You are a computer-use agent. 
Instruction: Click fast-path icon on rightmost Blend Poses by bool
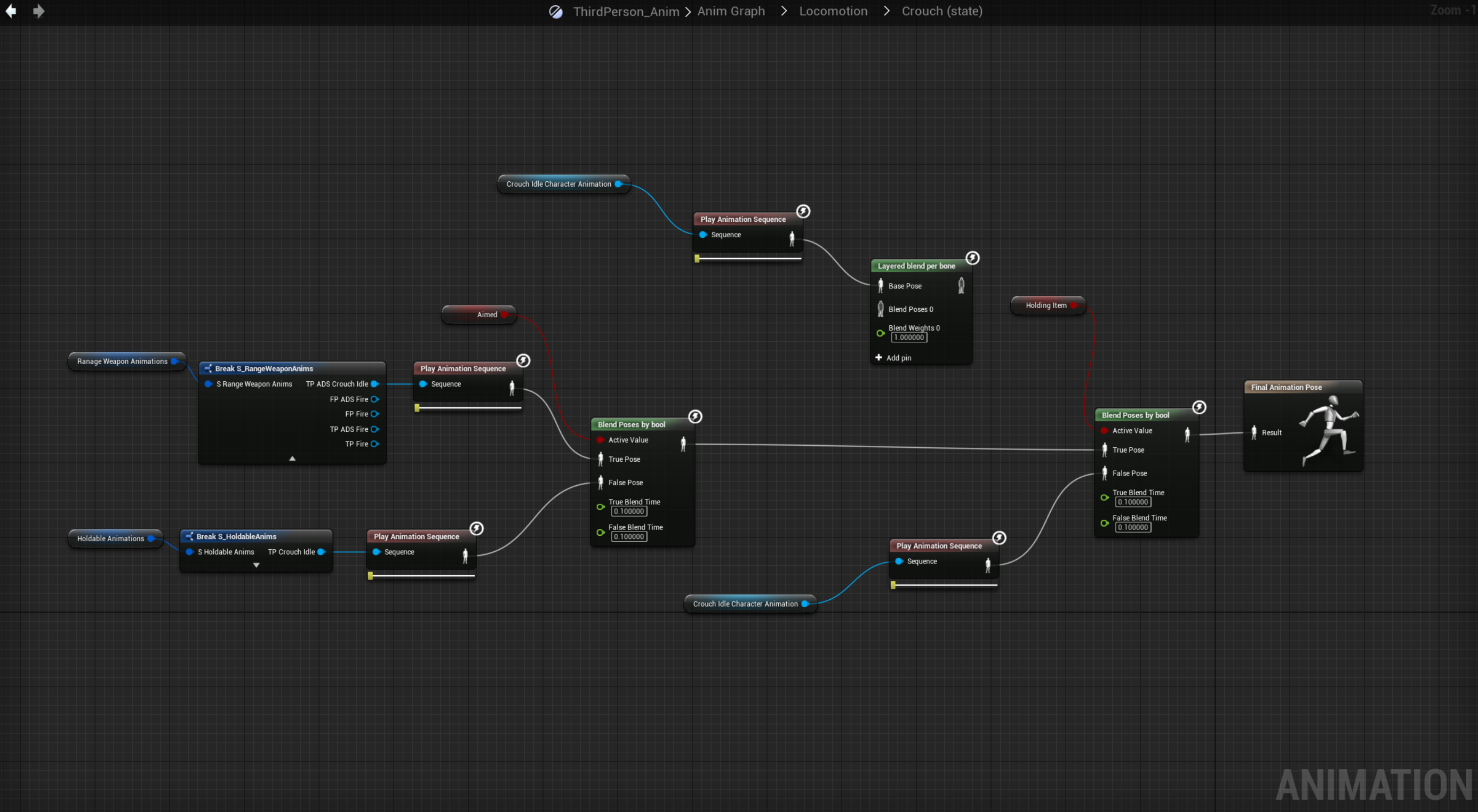(x=1199, y=407)
